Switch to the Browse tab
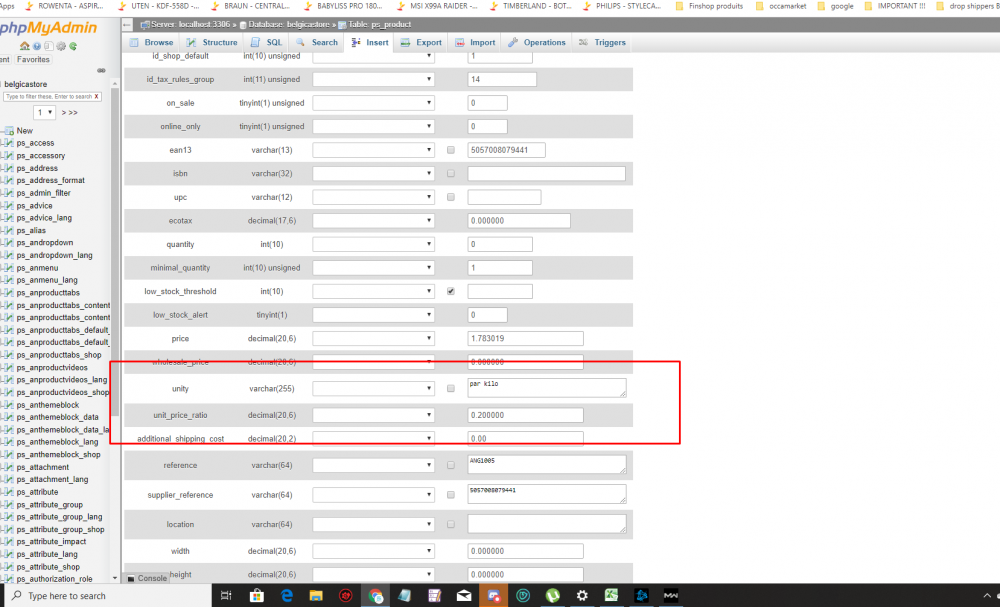This screenshot has width=1000, height=607. (152, 43)
